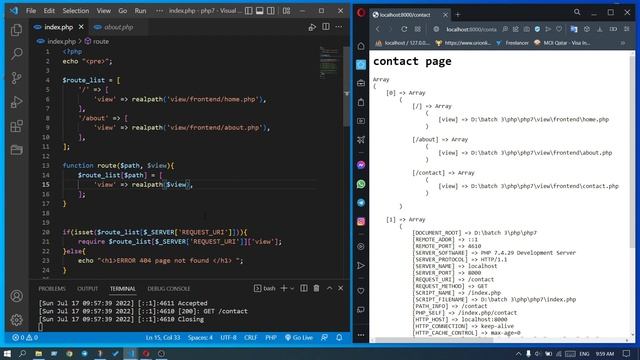Open the MOI Qatar bookmark
This screenshot has width=640, height=360.
point(562,43)
